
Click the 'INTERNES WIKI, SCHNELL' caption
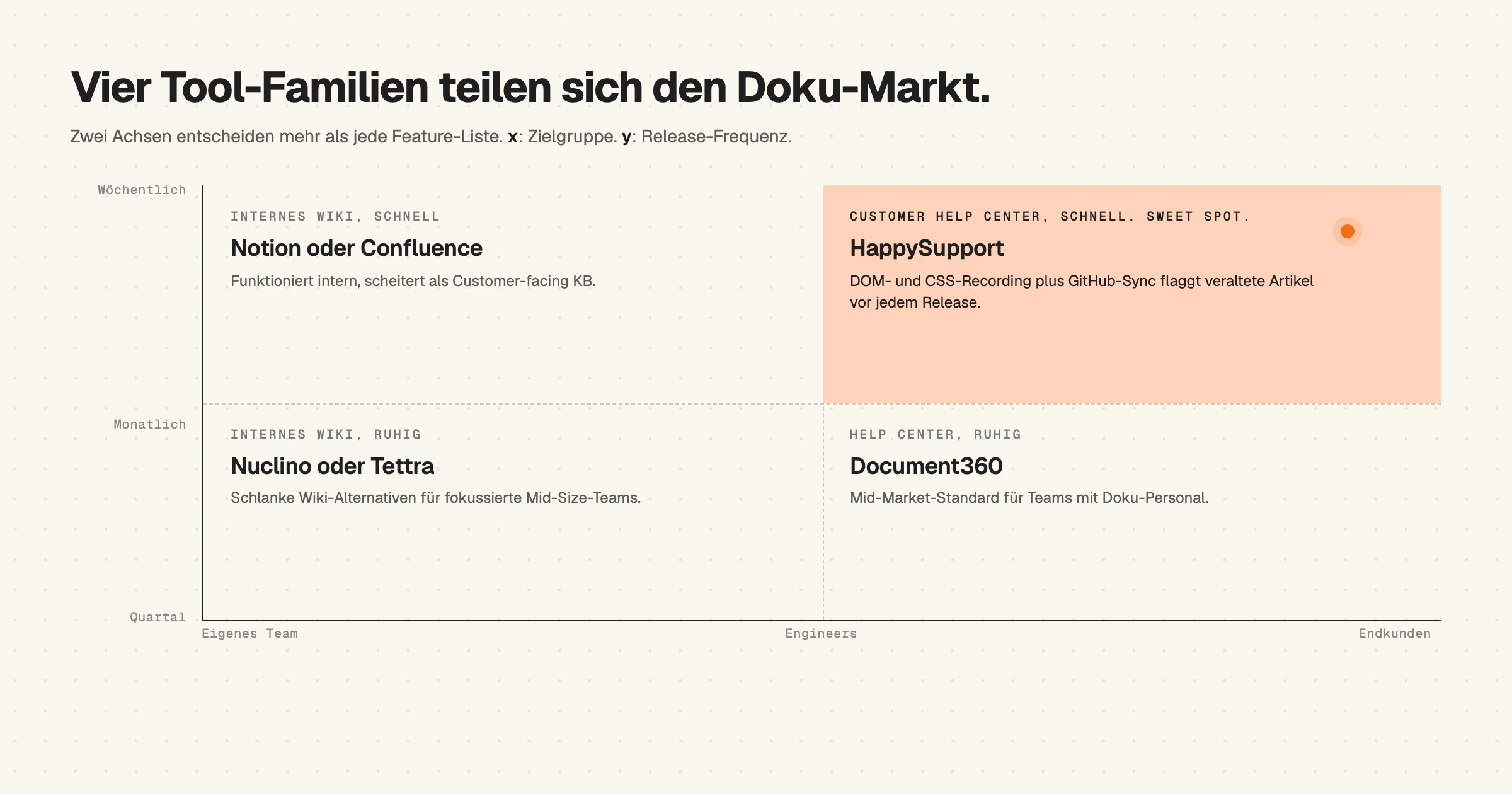[335, 217]
